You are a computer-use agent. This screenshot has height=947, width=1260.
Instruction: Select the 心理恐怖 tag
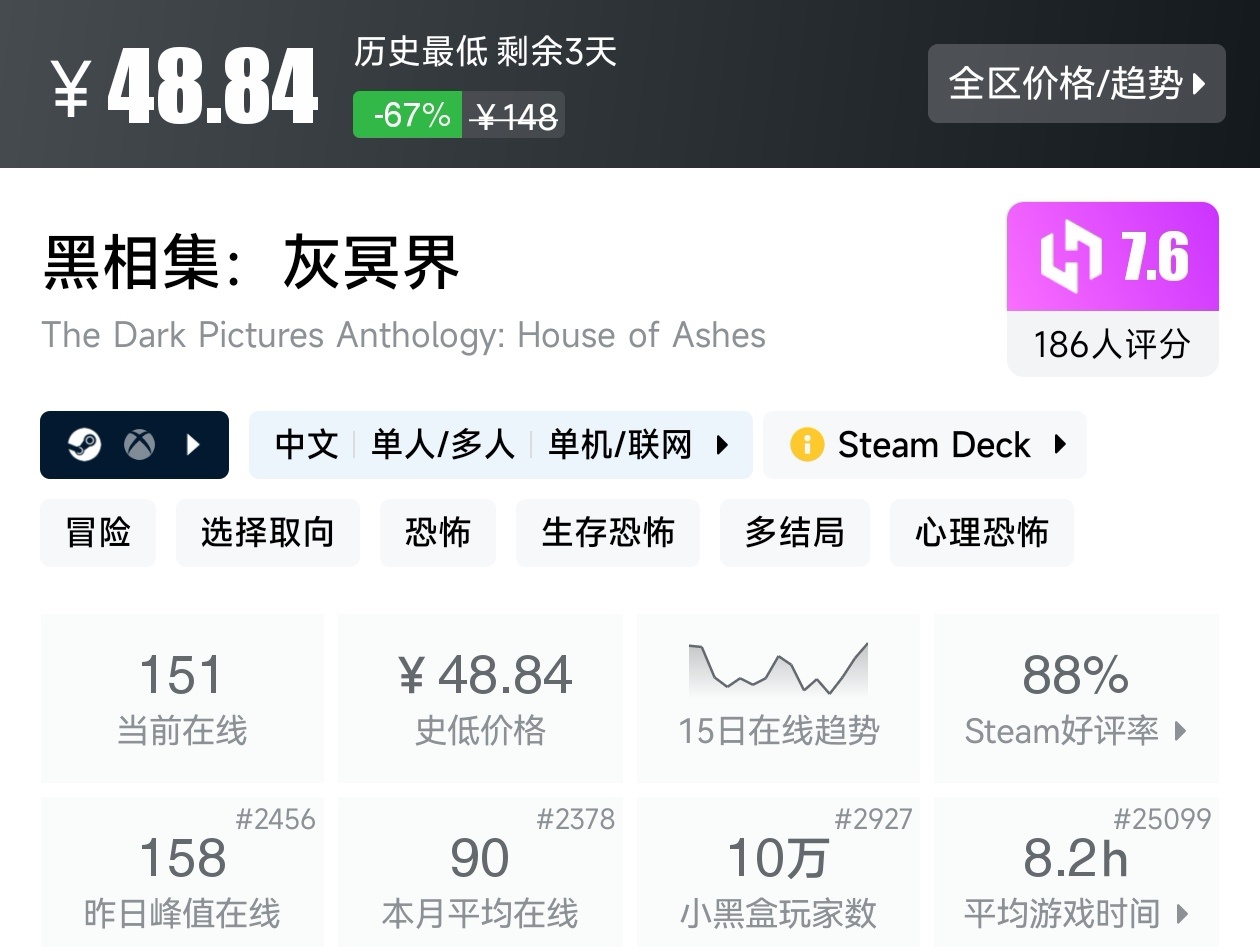(x=981, y=533)
